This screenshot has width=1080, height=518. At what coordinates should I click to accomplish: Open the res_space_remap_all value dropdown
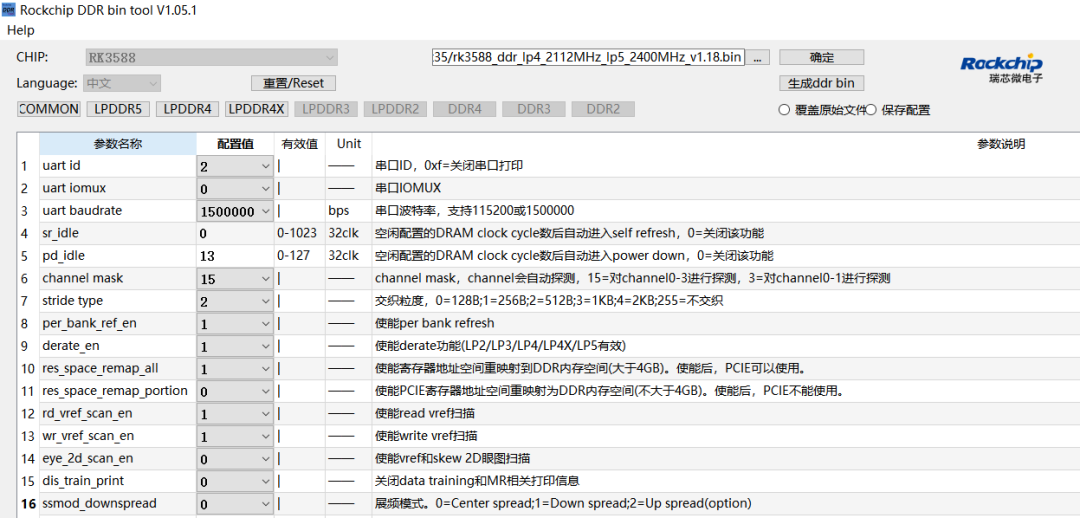(x=235, y=369)
